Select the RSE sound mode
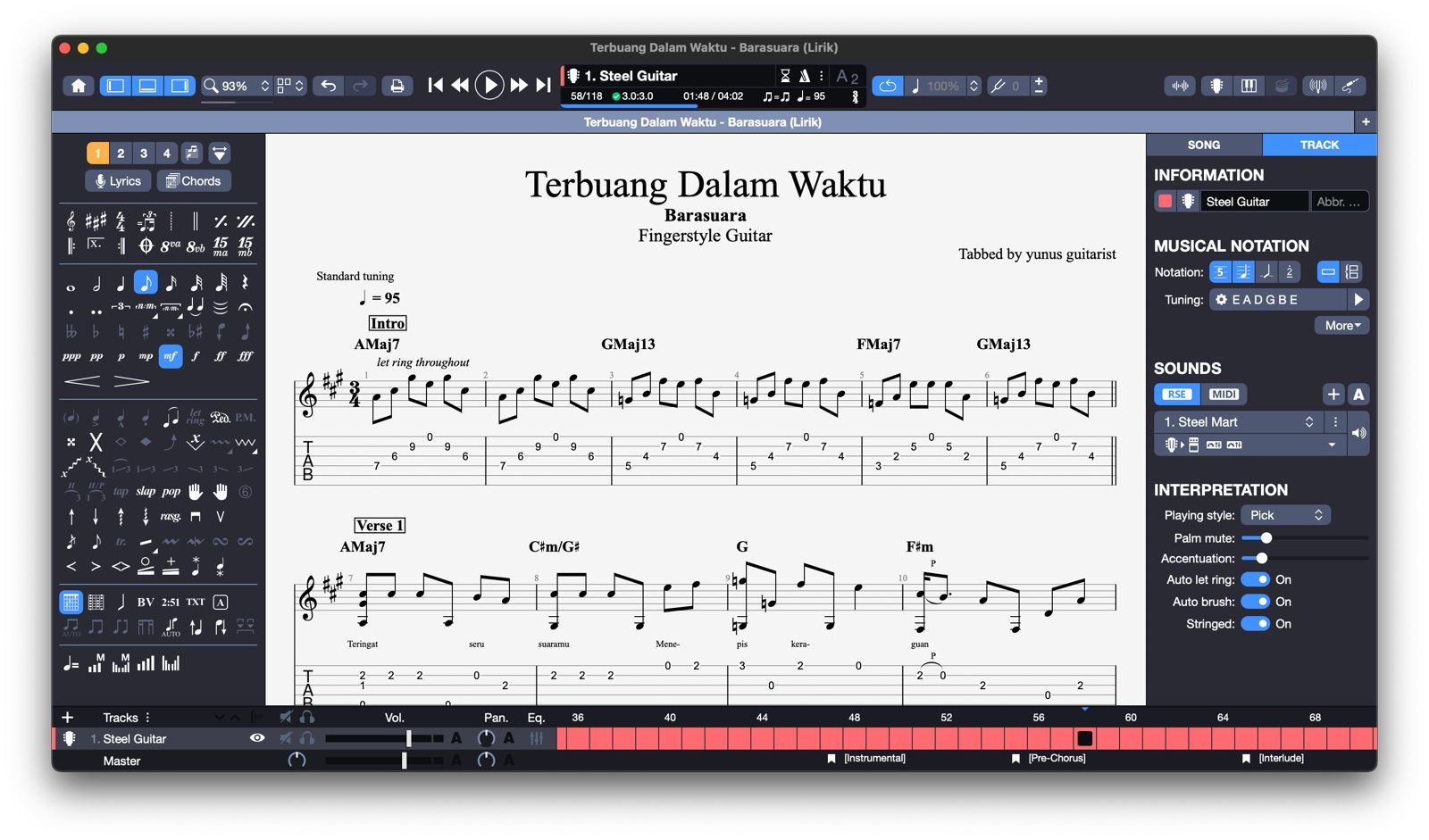 1177,394
